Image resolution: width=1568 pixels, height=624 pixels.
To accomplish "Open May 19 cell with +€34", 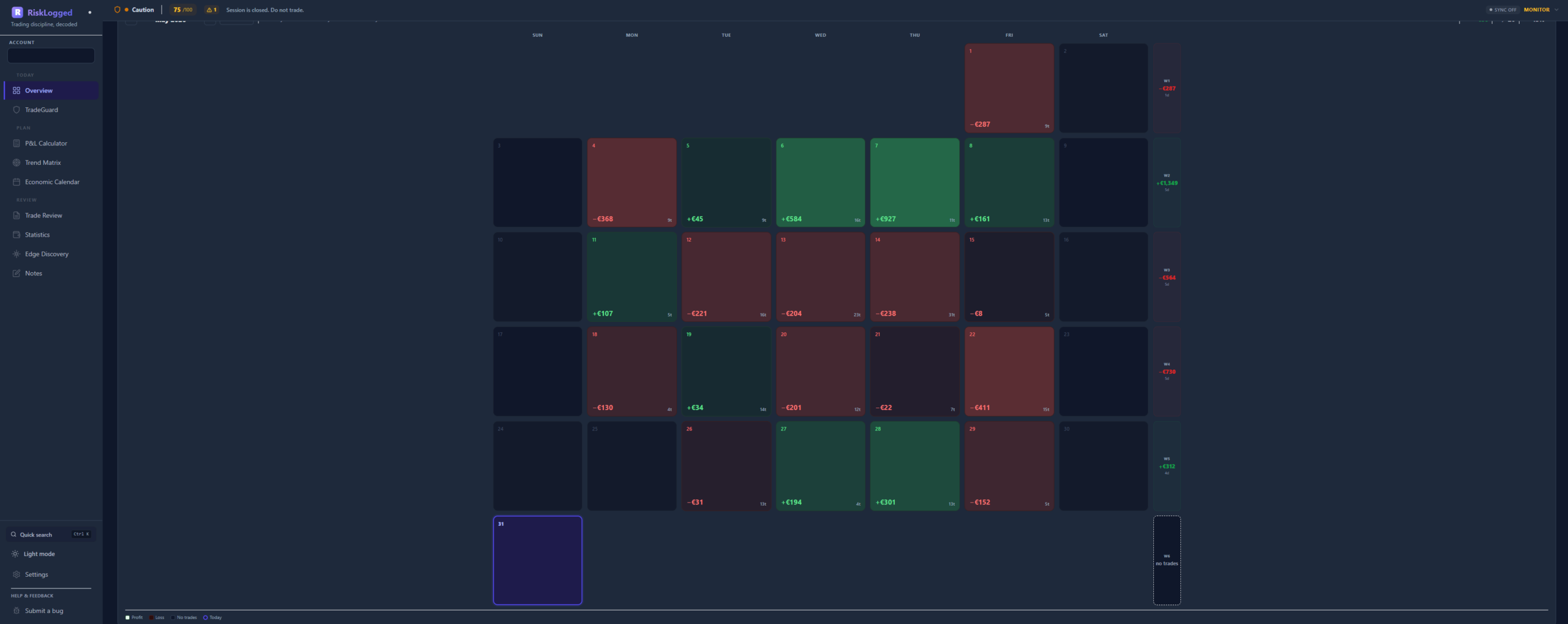I will 726,371.
